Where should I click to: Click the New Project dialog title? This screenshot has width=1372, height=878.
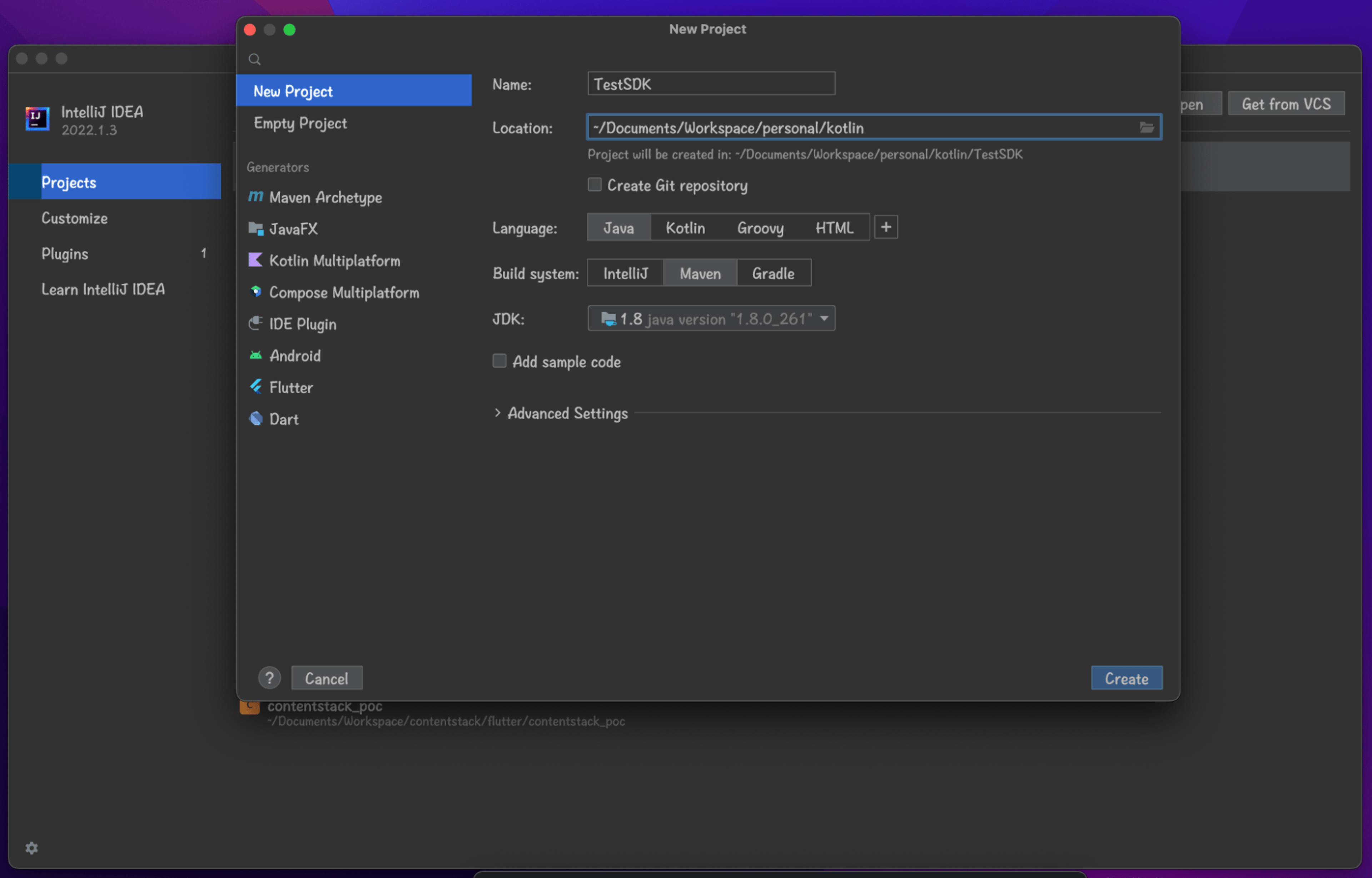point(707,29)
